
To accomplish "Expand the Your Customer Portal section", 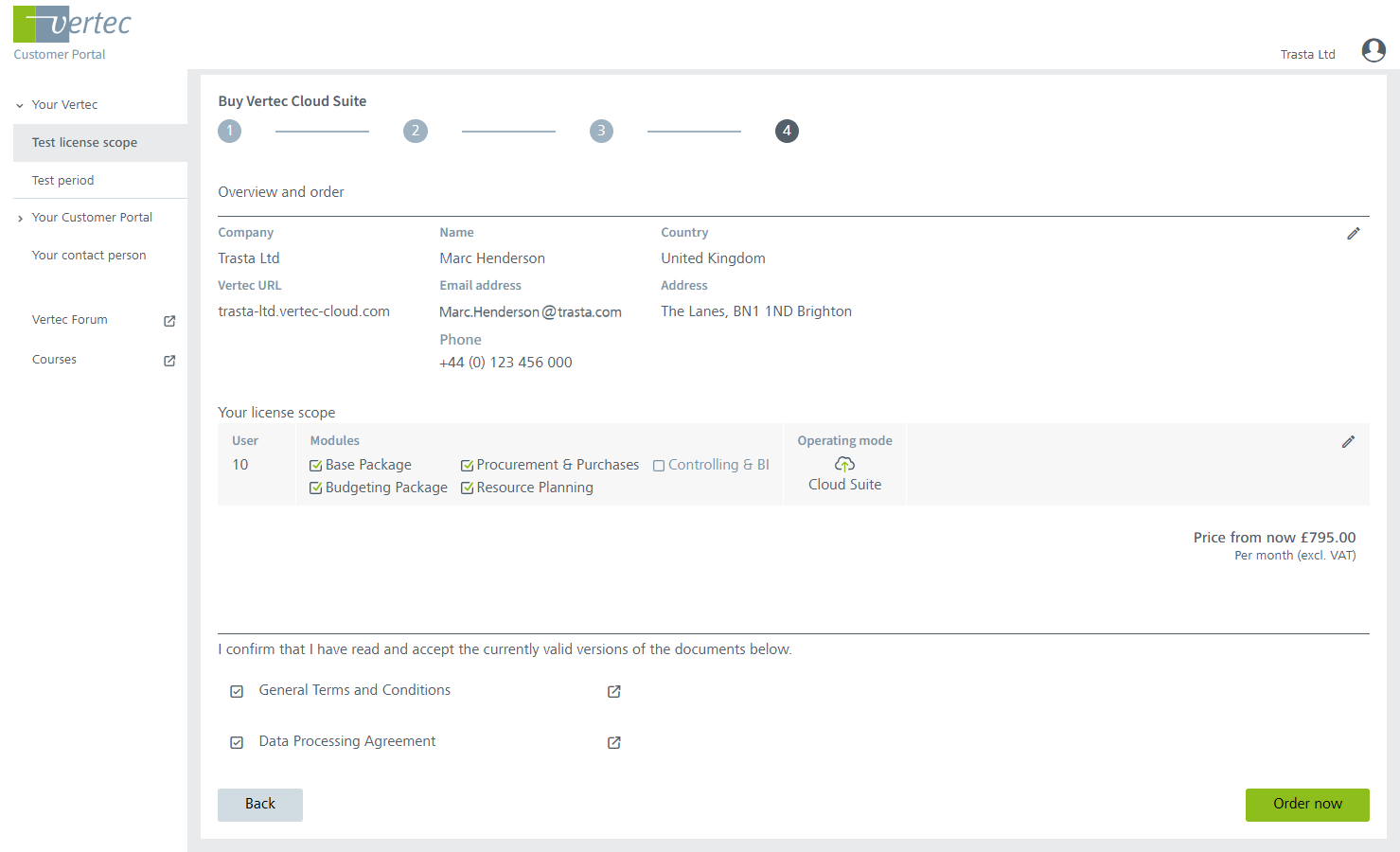I will [x=20, y=219].
